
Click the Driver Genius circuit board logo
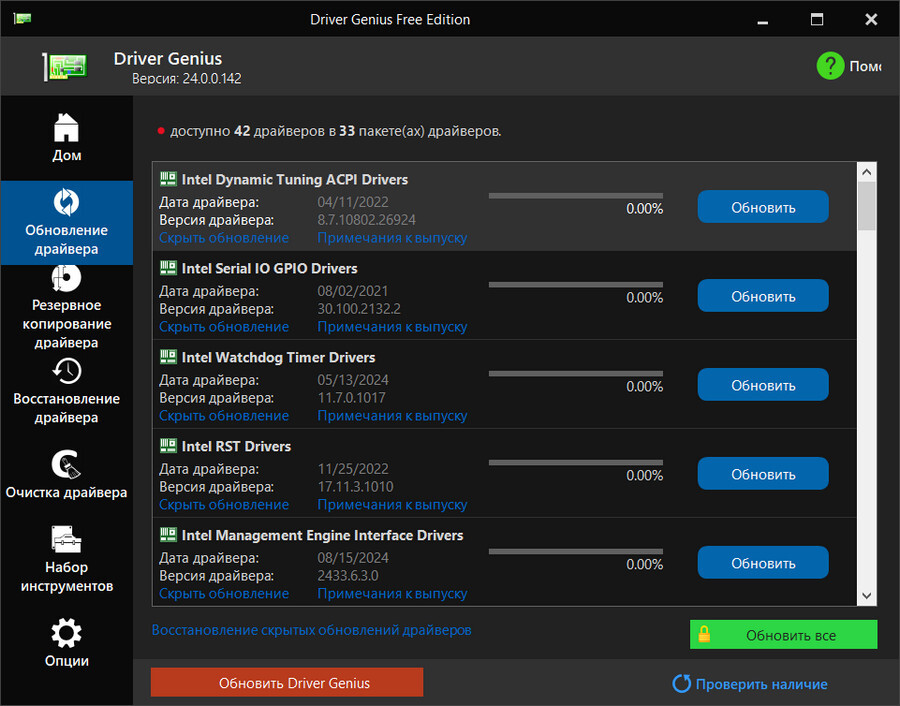(65, 66)
